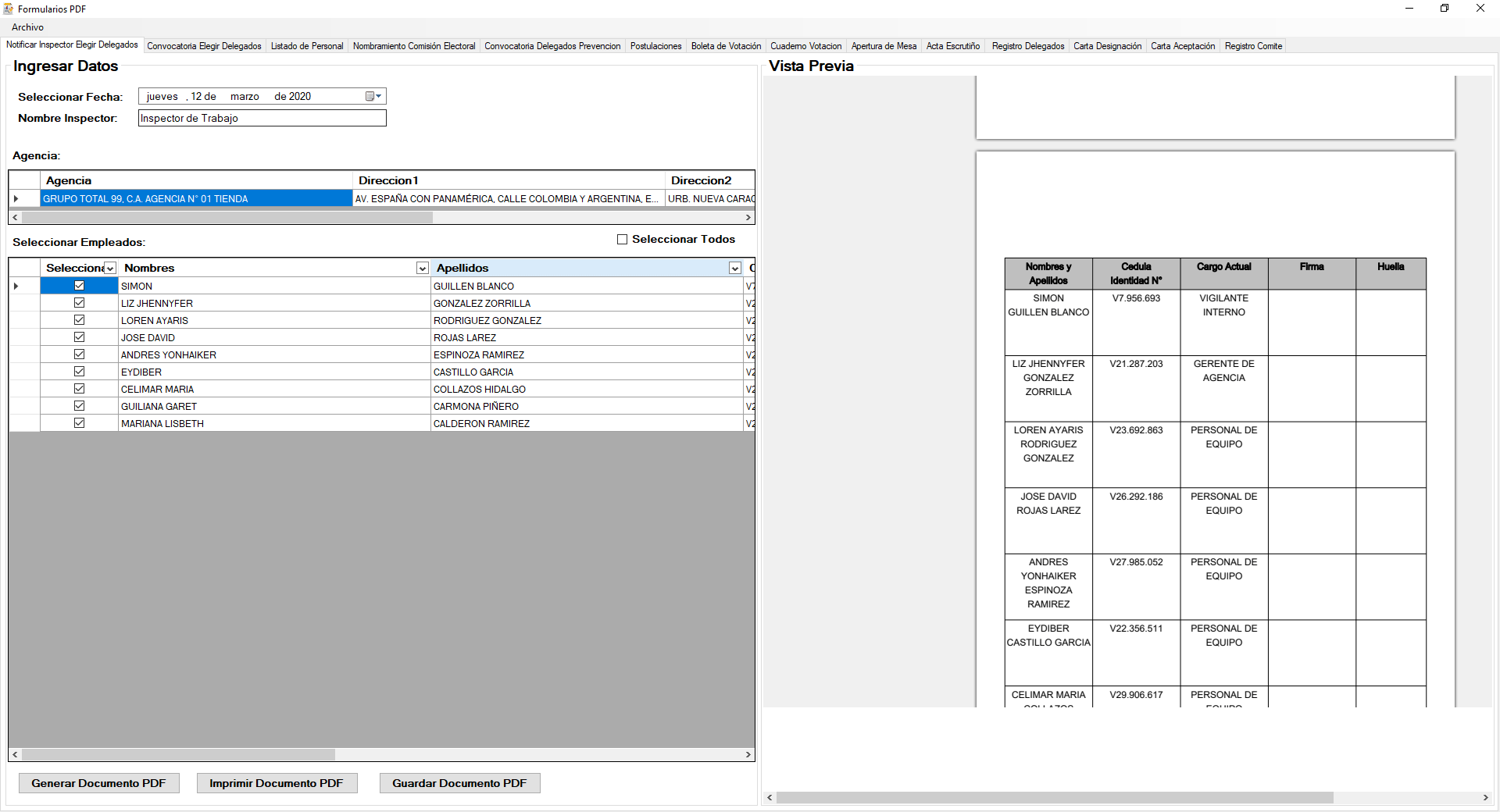This screenshot has height=812, width=1500.
Task: Click the Generar Documento PDF button
Action: [x=98, y=783]
